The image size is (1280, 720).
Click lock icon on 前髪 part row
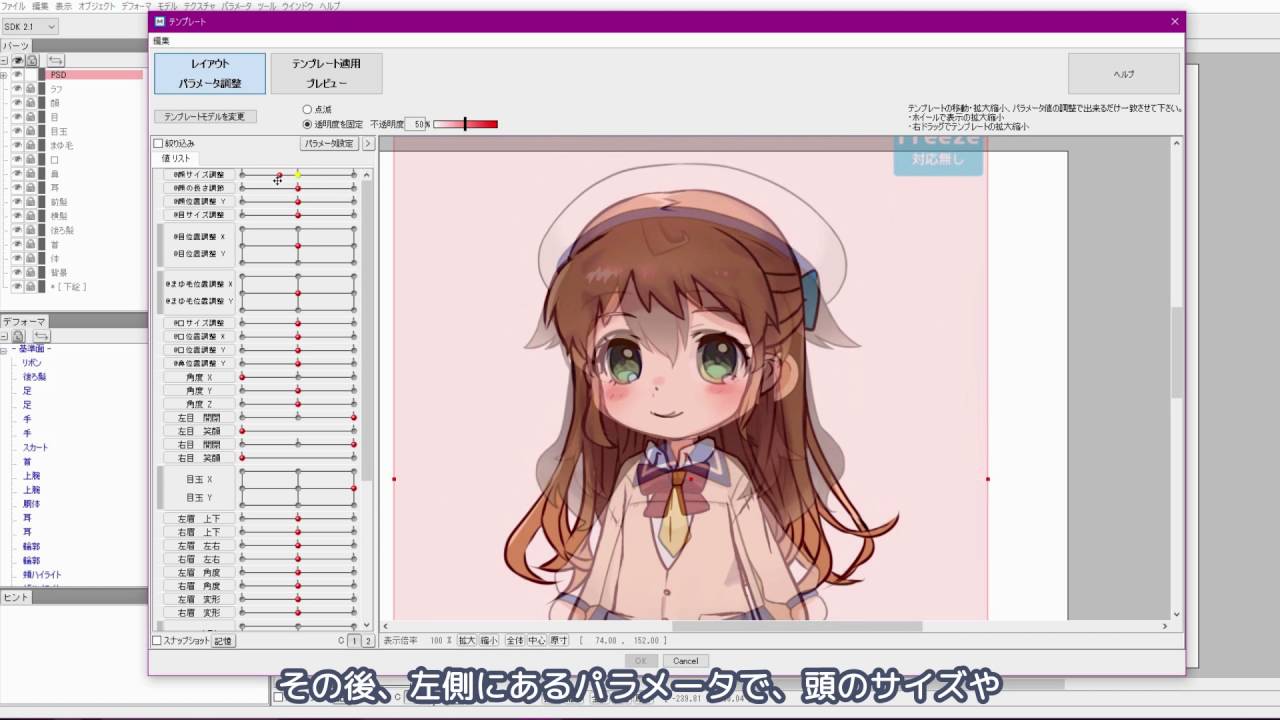31,202
